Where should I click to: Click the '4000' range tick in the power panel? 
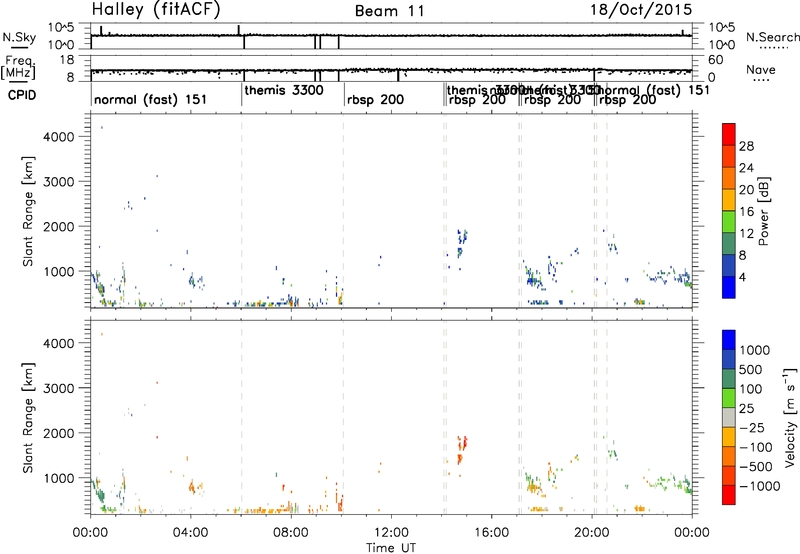click(59, 137)
